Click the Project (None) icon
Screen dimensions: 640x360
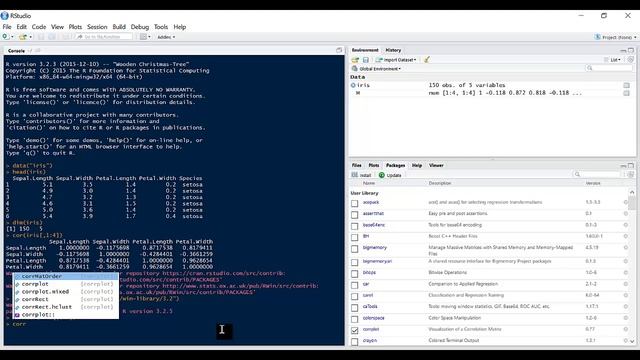(x=598, y=37)
